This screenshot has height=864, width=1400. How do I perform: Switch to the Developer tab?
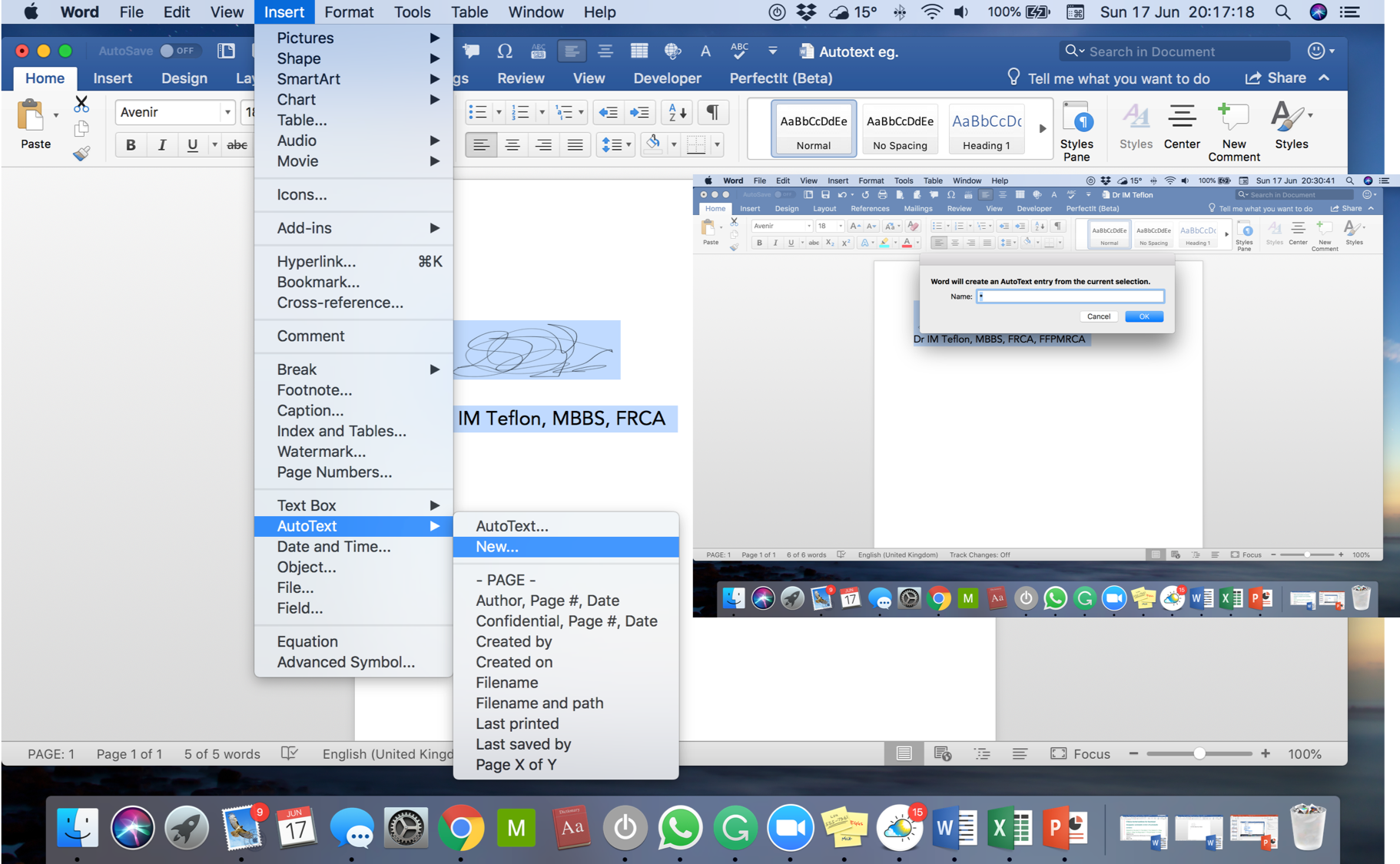coord(666,78)
